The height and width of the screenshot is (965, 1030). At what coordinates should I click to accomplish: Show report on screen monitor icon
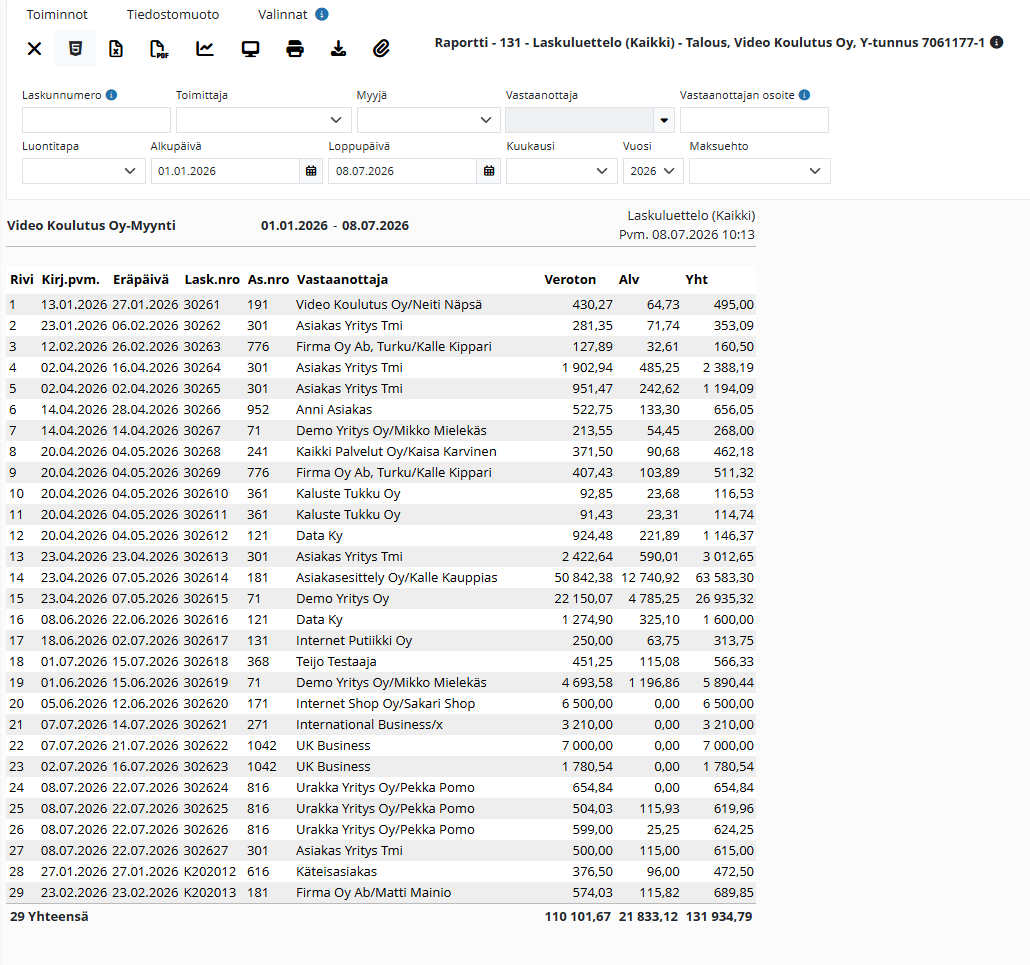(250, 49)
